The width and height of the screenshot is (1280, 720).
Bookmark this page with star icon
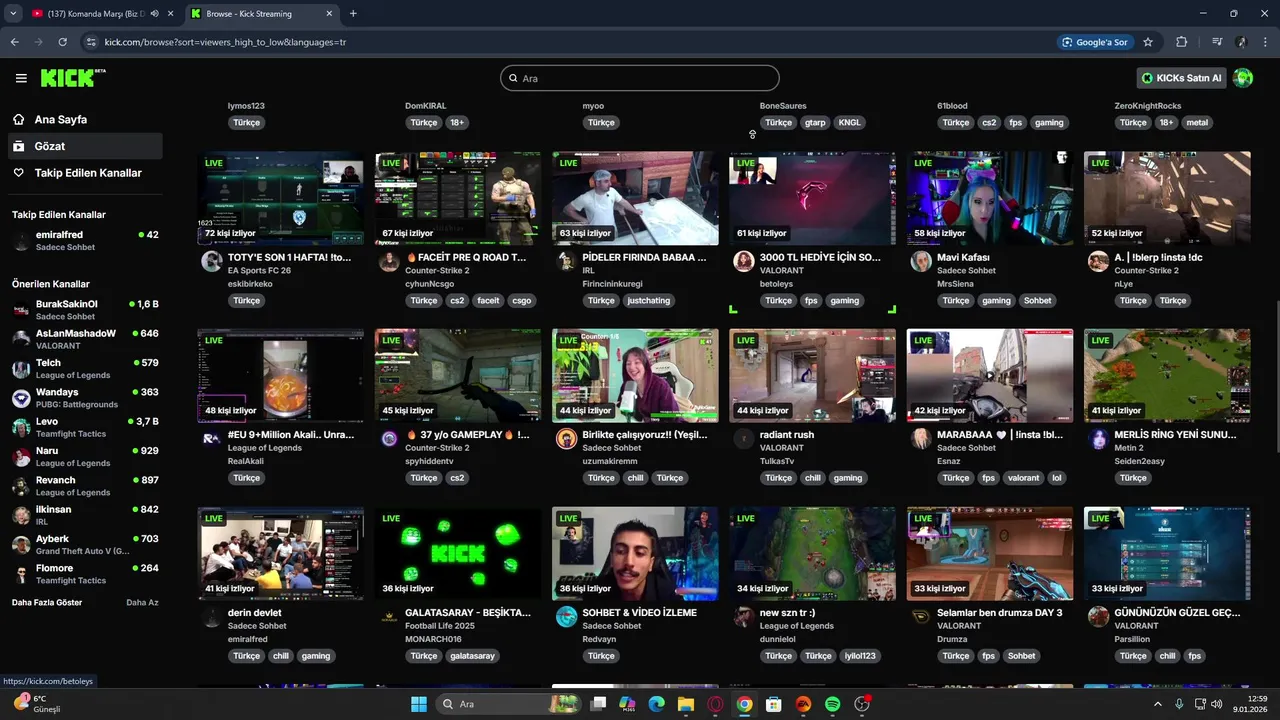[1148, 42]
